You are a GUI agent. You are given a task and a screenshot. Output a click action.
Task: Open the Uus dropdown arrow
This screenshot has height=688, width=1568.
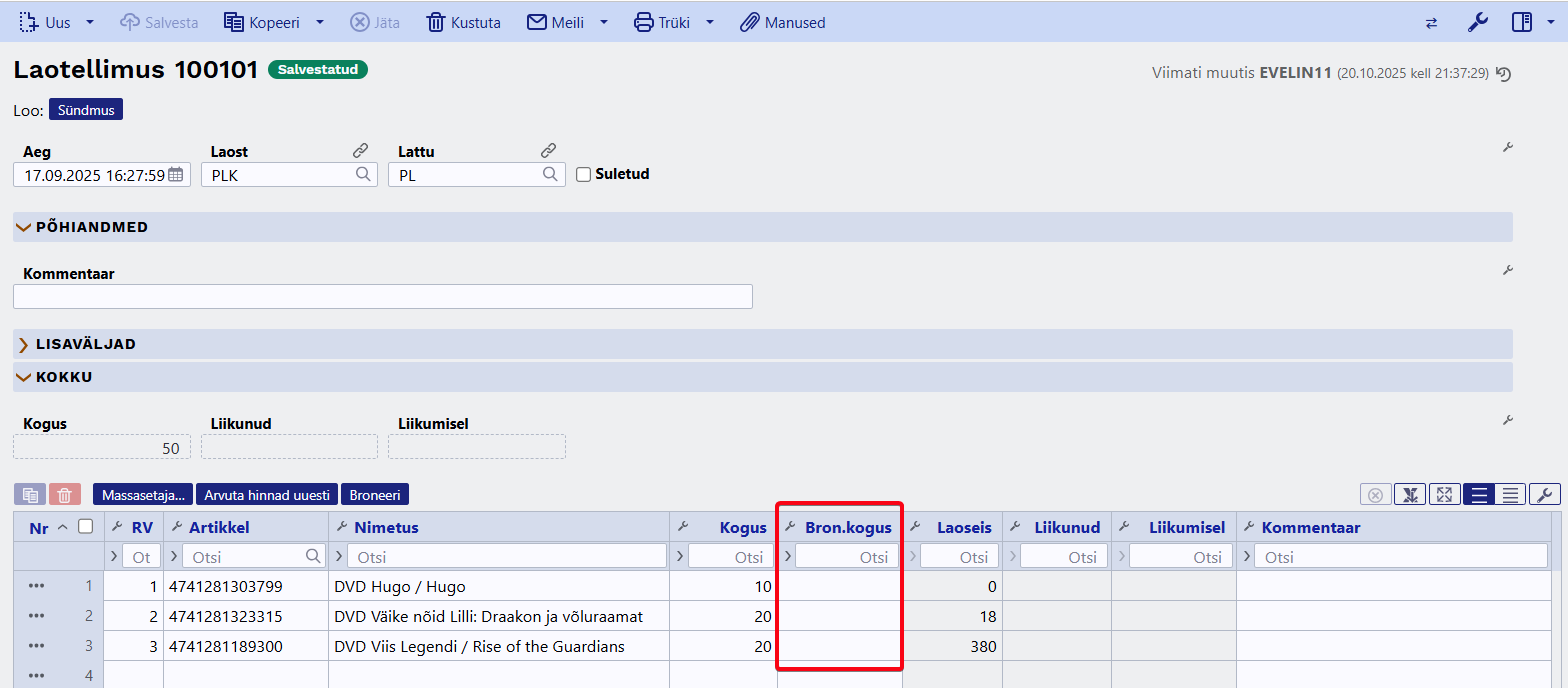coord(90,22)
